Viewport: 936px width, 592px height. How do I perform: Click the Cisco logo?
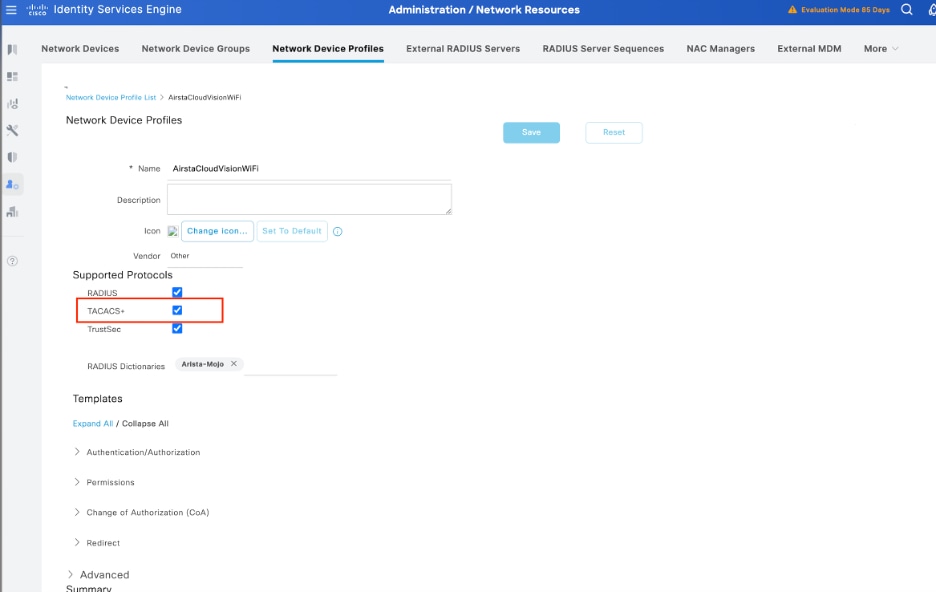(x=37, y=10)
